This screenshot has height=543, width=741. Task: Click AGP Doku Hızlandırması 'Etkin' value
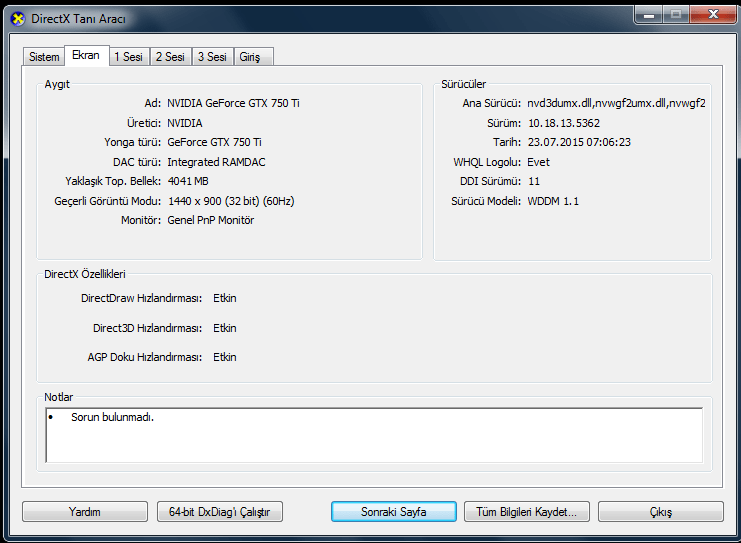point(224,357)
